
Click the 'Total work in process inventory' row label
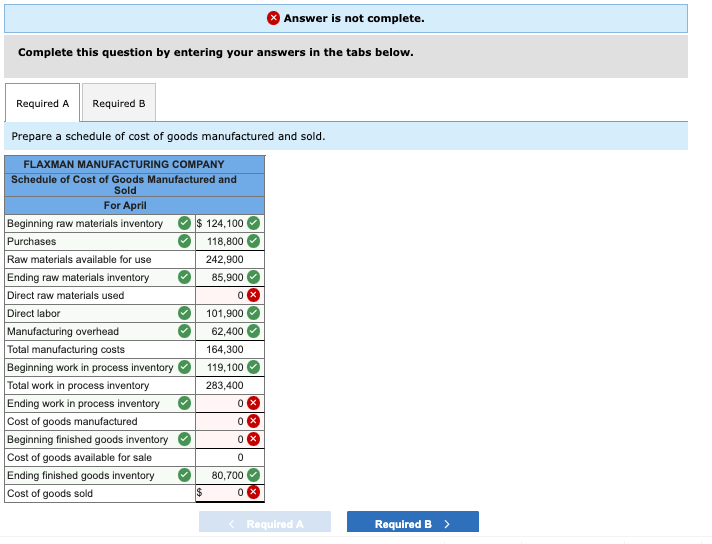coord(78,385)
